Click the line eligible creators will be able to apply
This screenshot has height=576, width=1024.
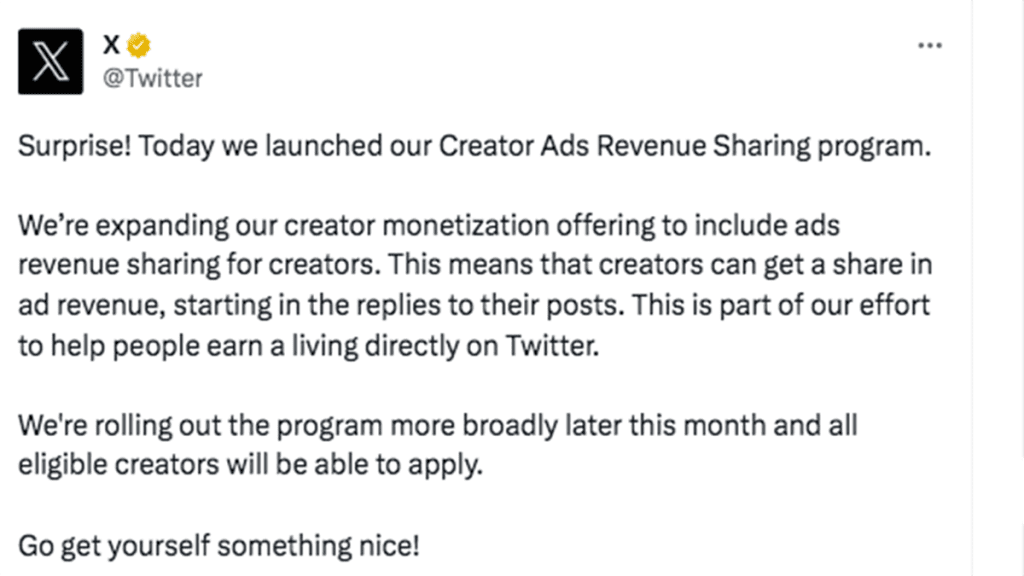pos(250,466)
